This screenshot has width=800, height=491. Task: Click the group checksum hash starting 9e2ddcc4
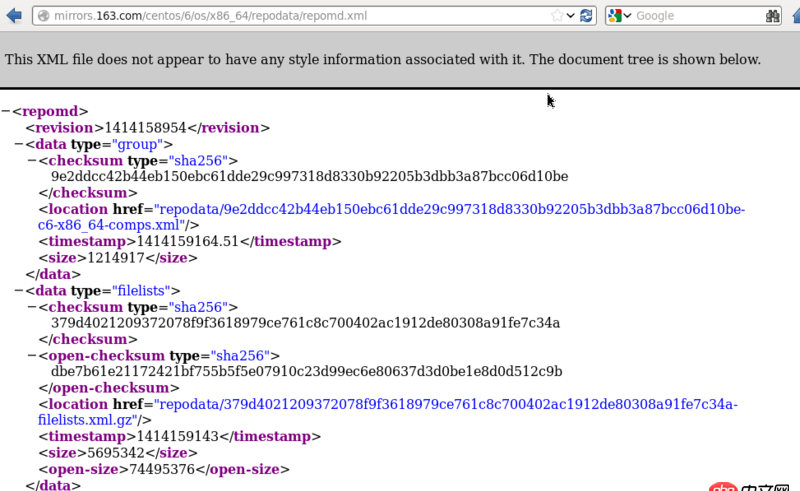309,177
